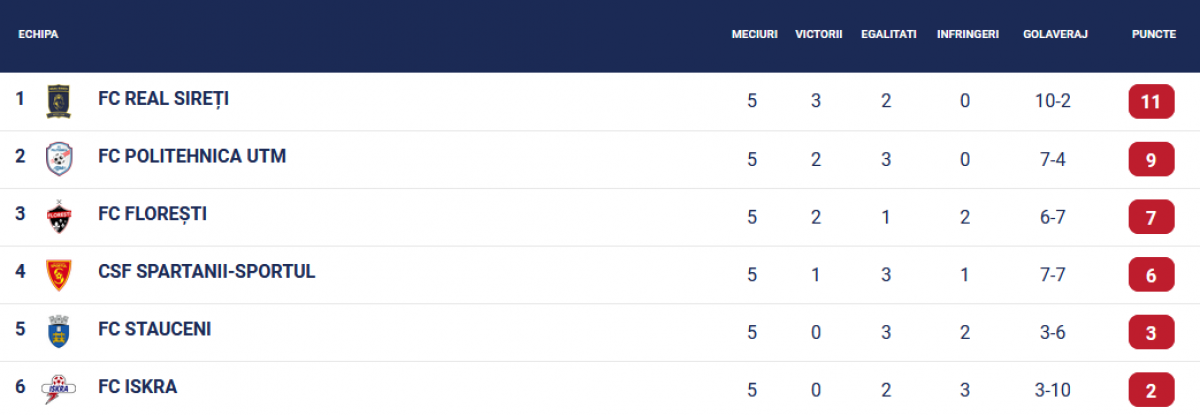1200x415 pixels.
Task: Select the FC Stauceni team name
Action: tap(155, 329)
